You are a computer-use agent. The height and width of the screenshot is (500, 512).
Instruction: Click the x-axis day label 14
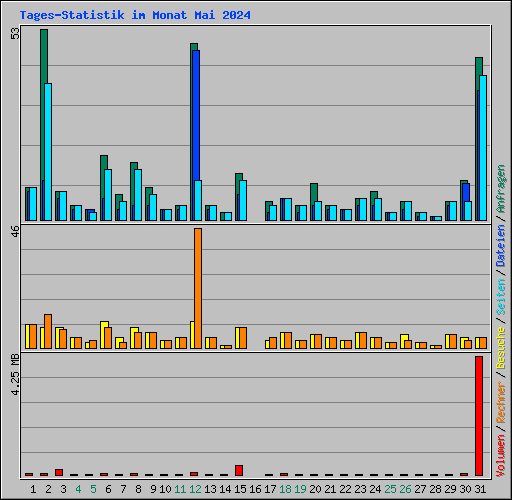pos(225,489)
